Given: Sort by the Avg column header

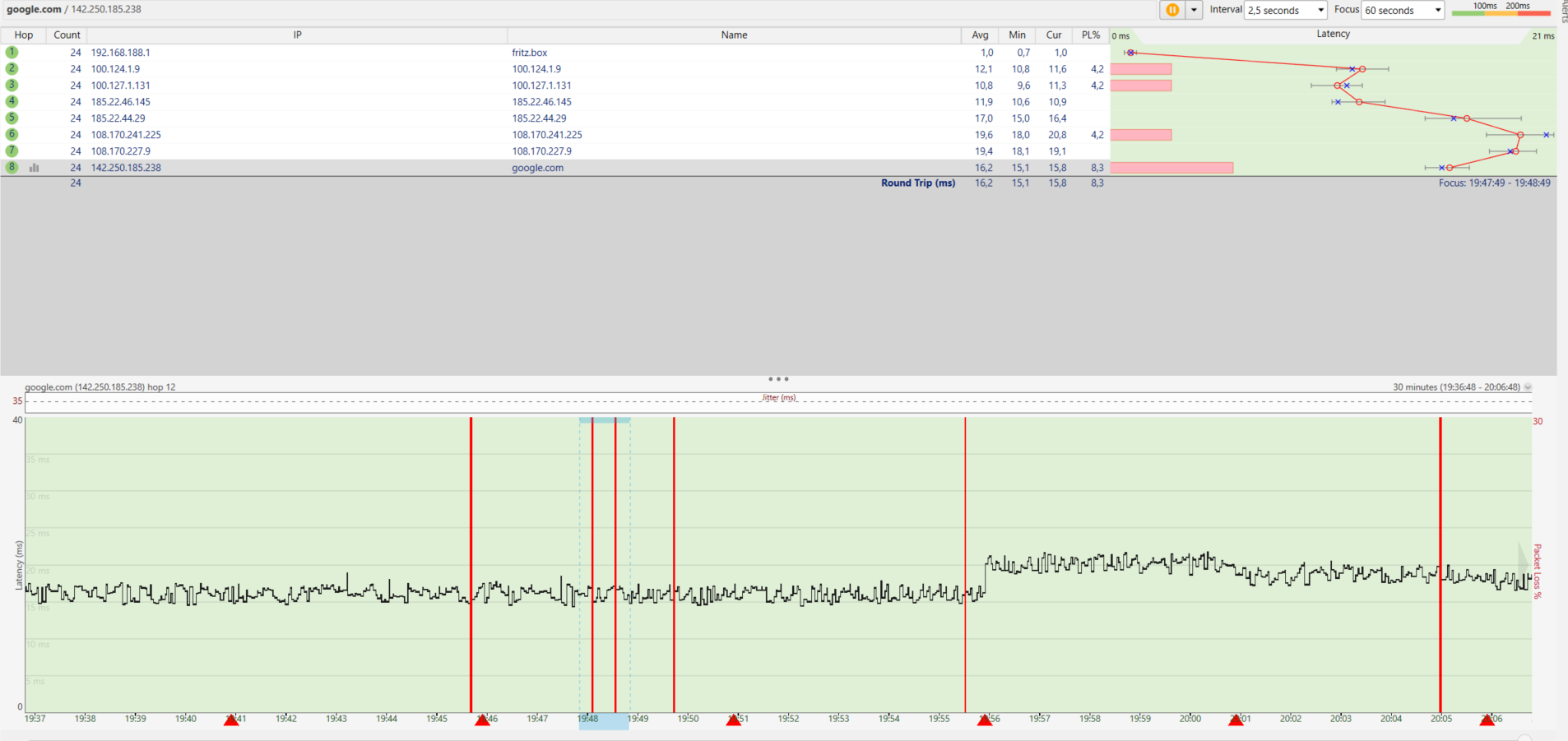Looking at the screenshot, I should point(980,35).
